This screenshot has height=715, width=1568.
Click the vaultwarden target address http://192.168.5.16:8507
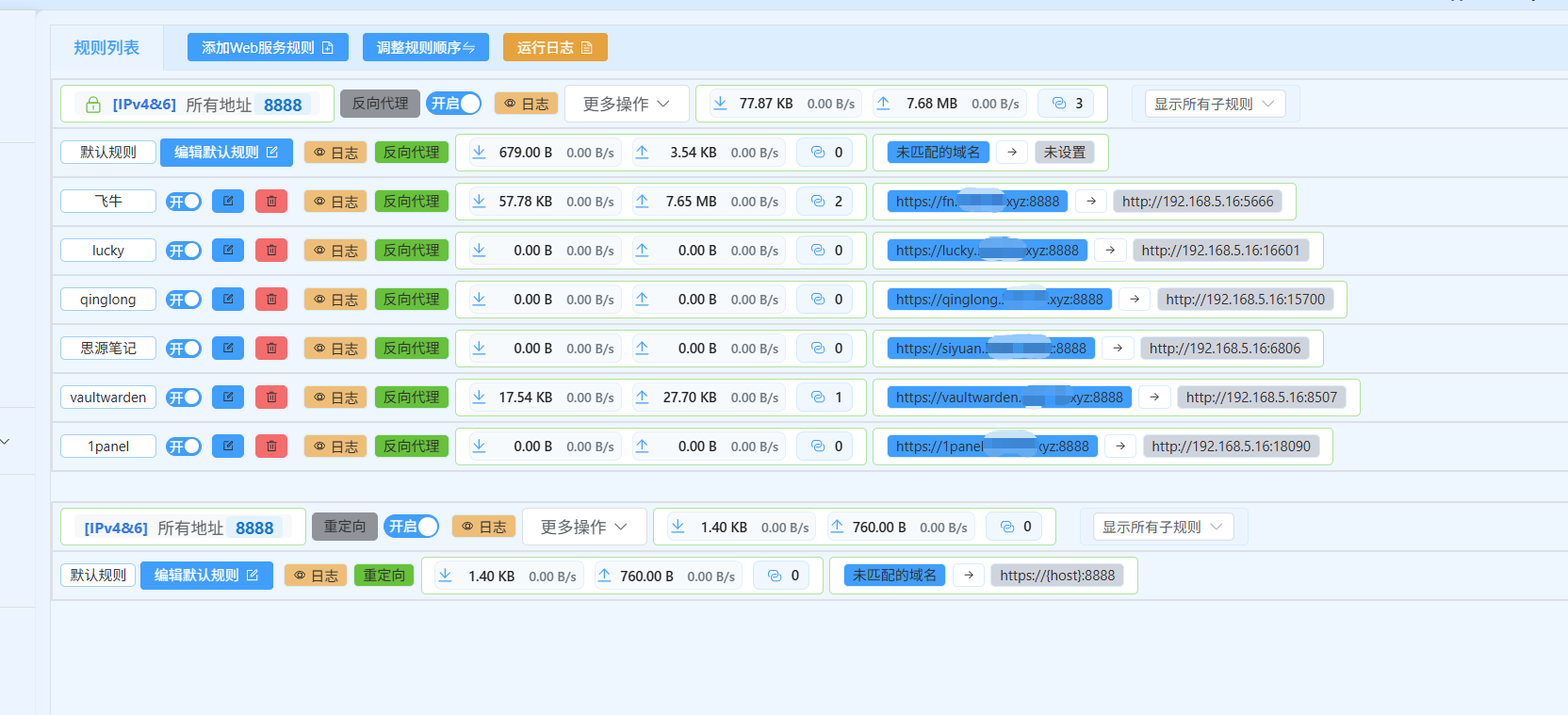1261,398
